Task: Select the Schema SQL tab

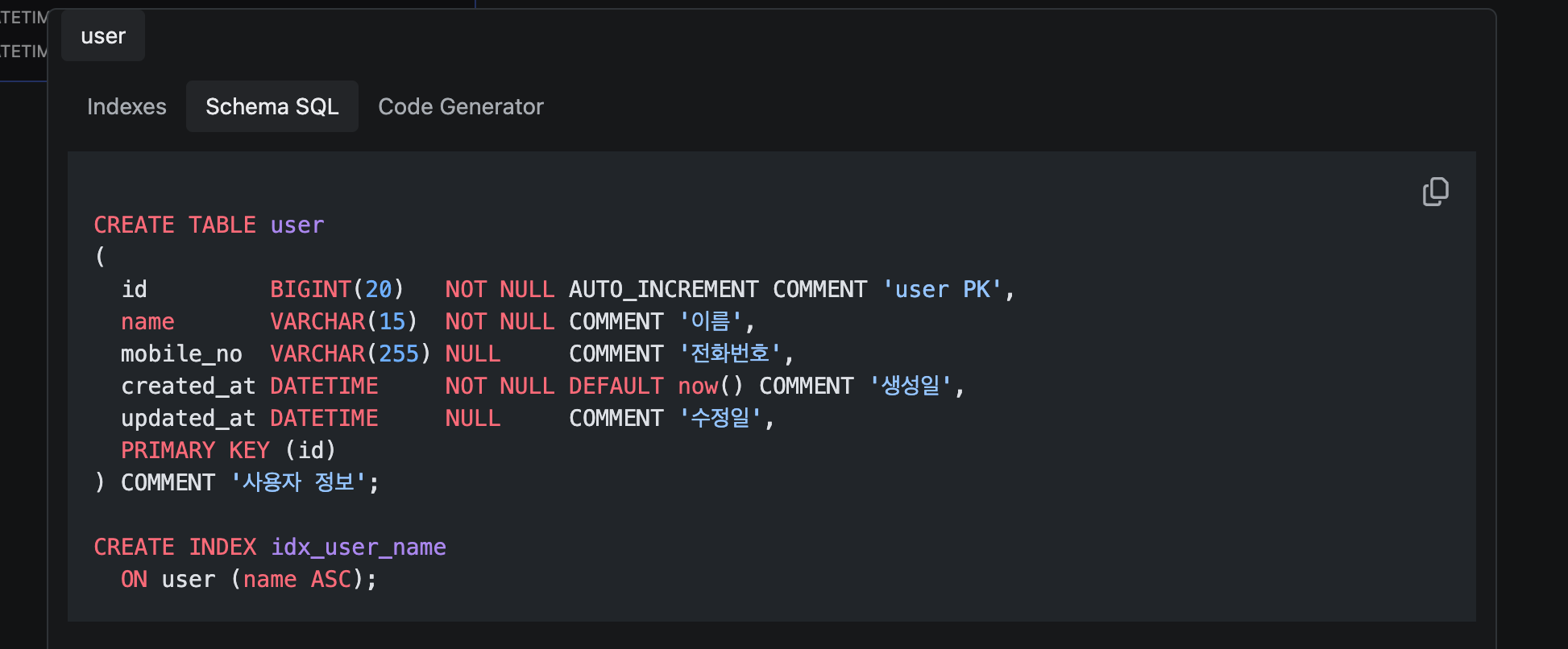Action: (x=272, y=106)
